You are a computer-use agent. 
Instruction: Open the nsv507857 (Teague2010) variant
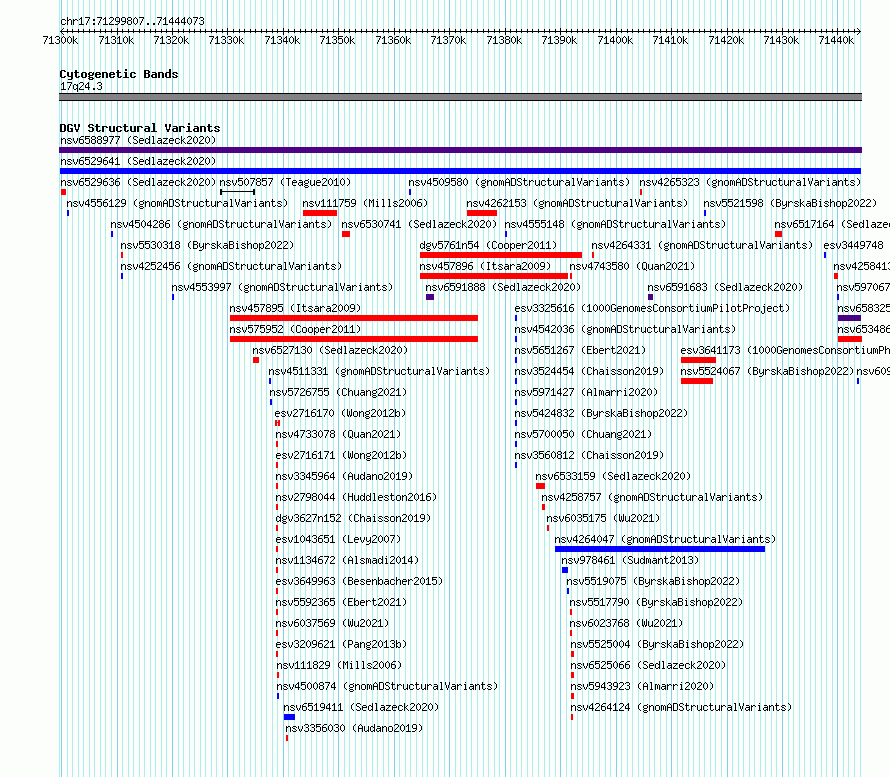pos(285,182)
